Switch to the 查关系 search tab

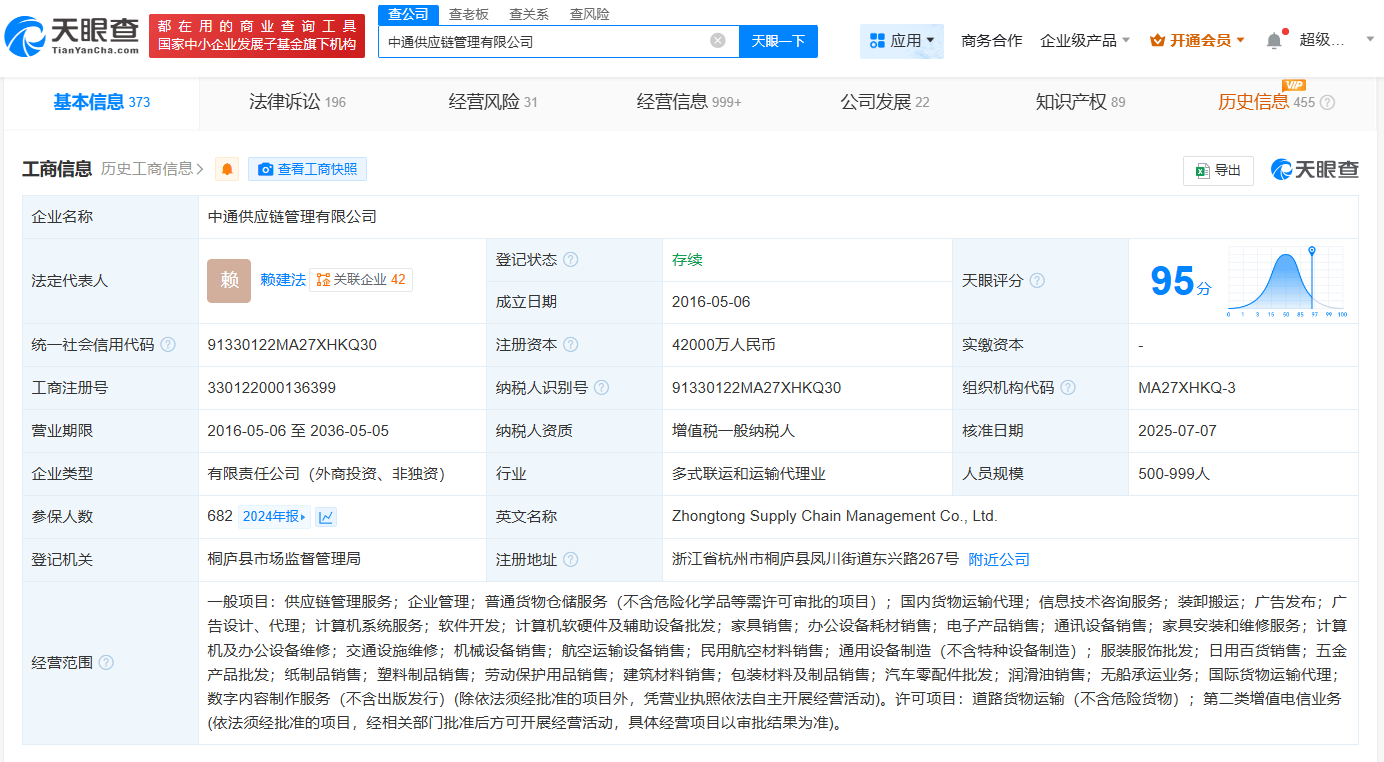[529, 14]
